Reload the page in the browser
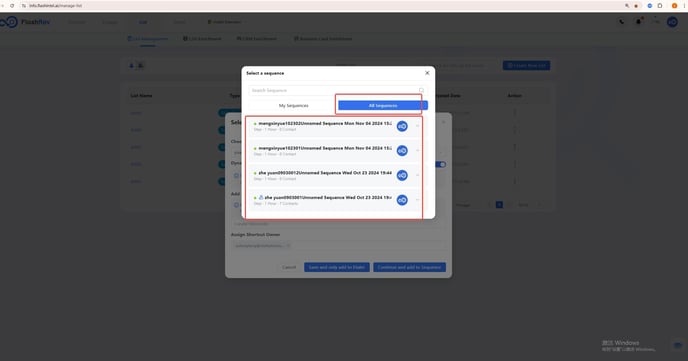Image resolution: width=688 pixels, height=361 pixels. 12,6
